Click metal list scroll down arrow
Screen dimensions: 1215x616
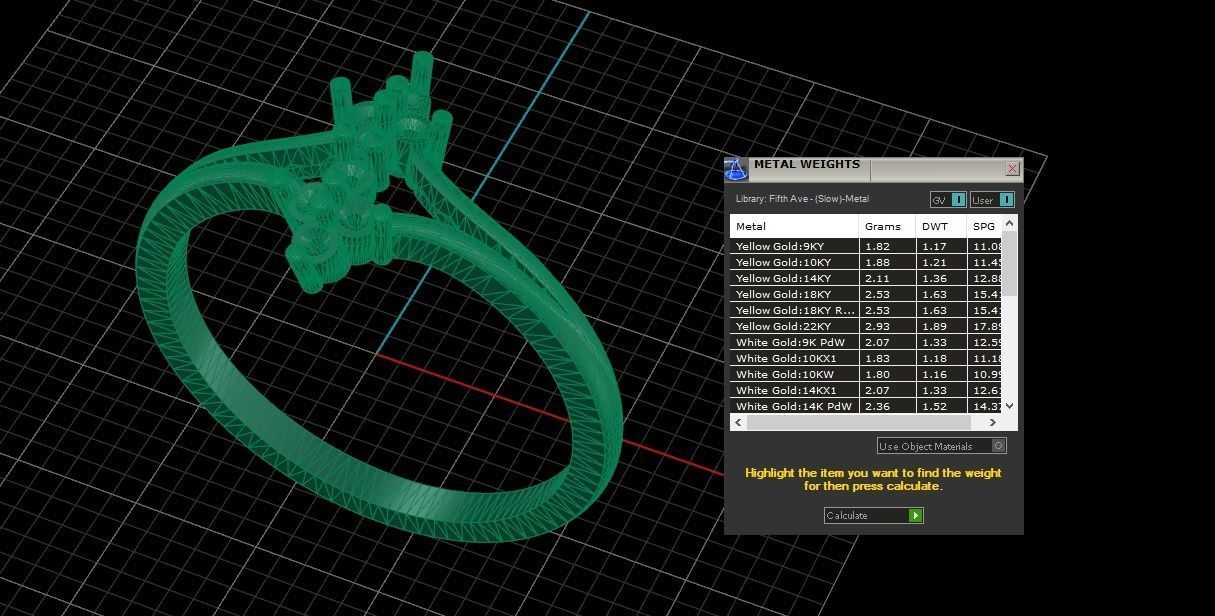pos(1009,406)
